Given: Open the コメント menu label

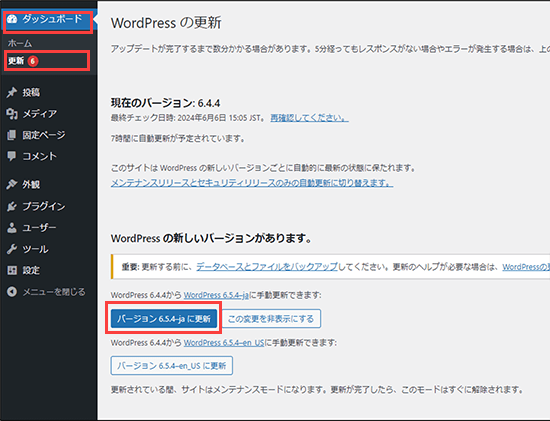Looking at the screenshot, I should pyautogui.click(x=40, y=156).
